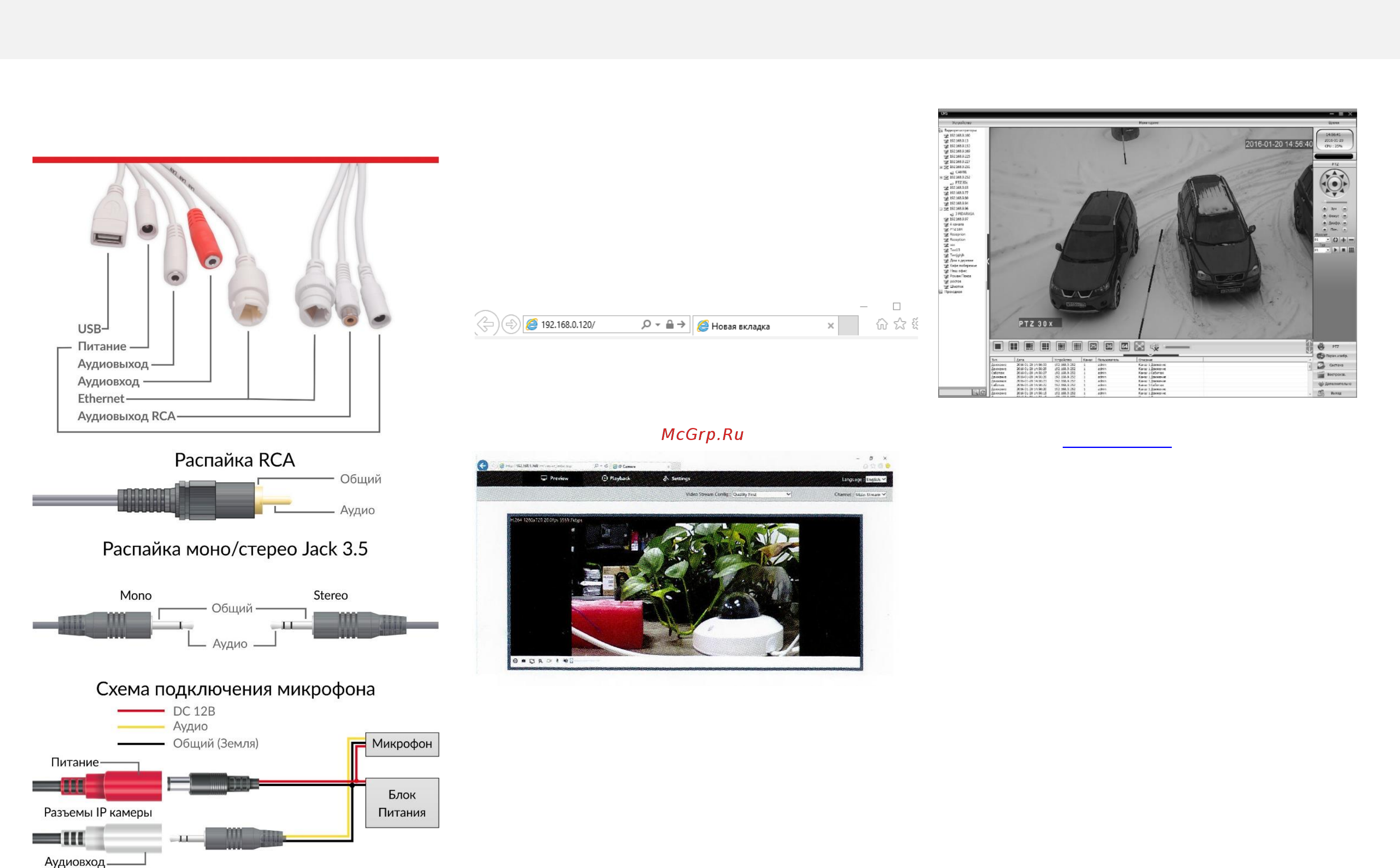The height and width of the screenshot is (868, 1400).
Task: Open Парам.изобр. image settings panel
Action: pyautogui.click(x=1335, y=356)
